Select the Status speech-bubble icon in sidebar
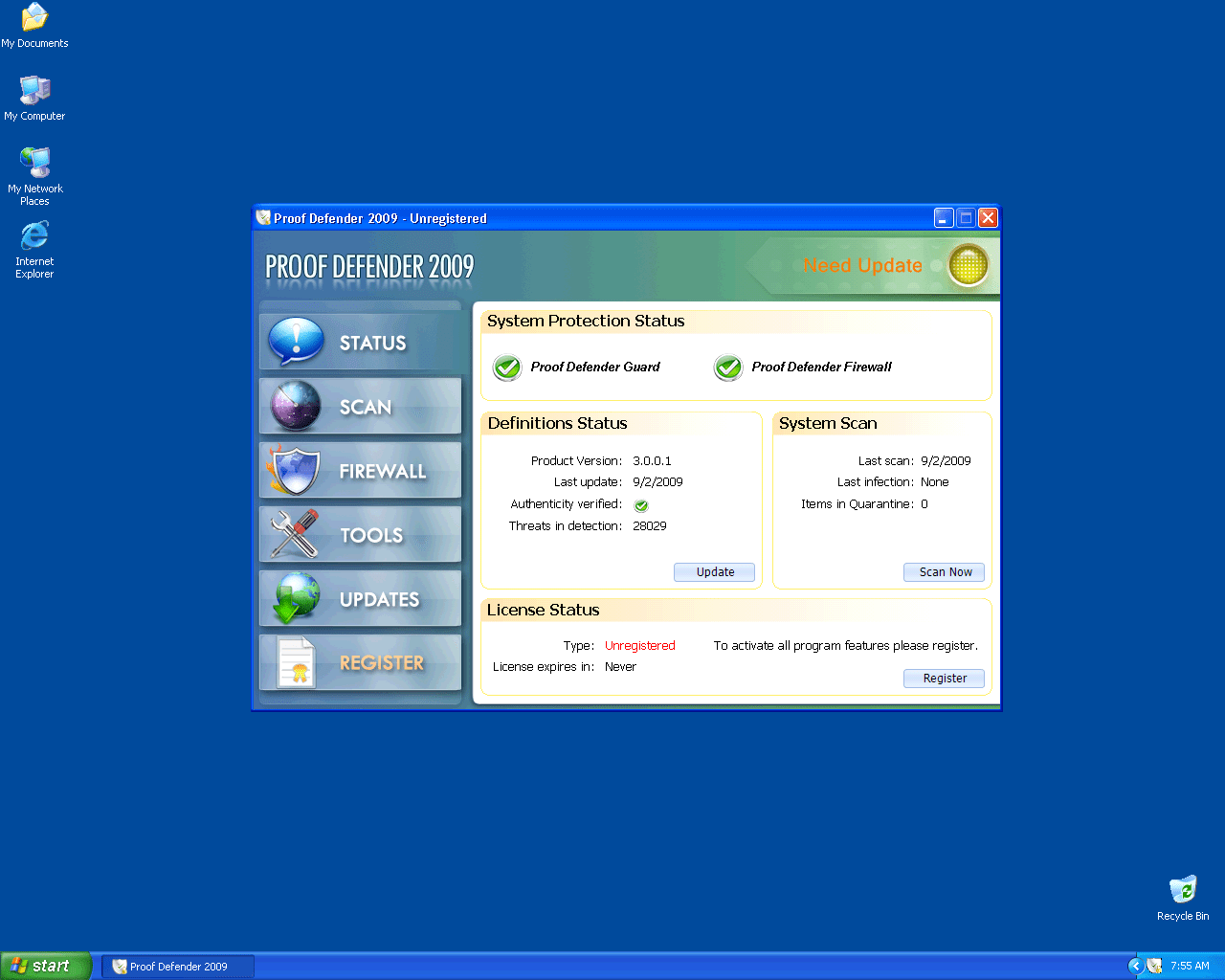 coord(295,342)
